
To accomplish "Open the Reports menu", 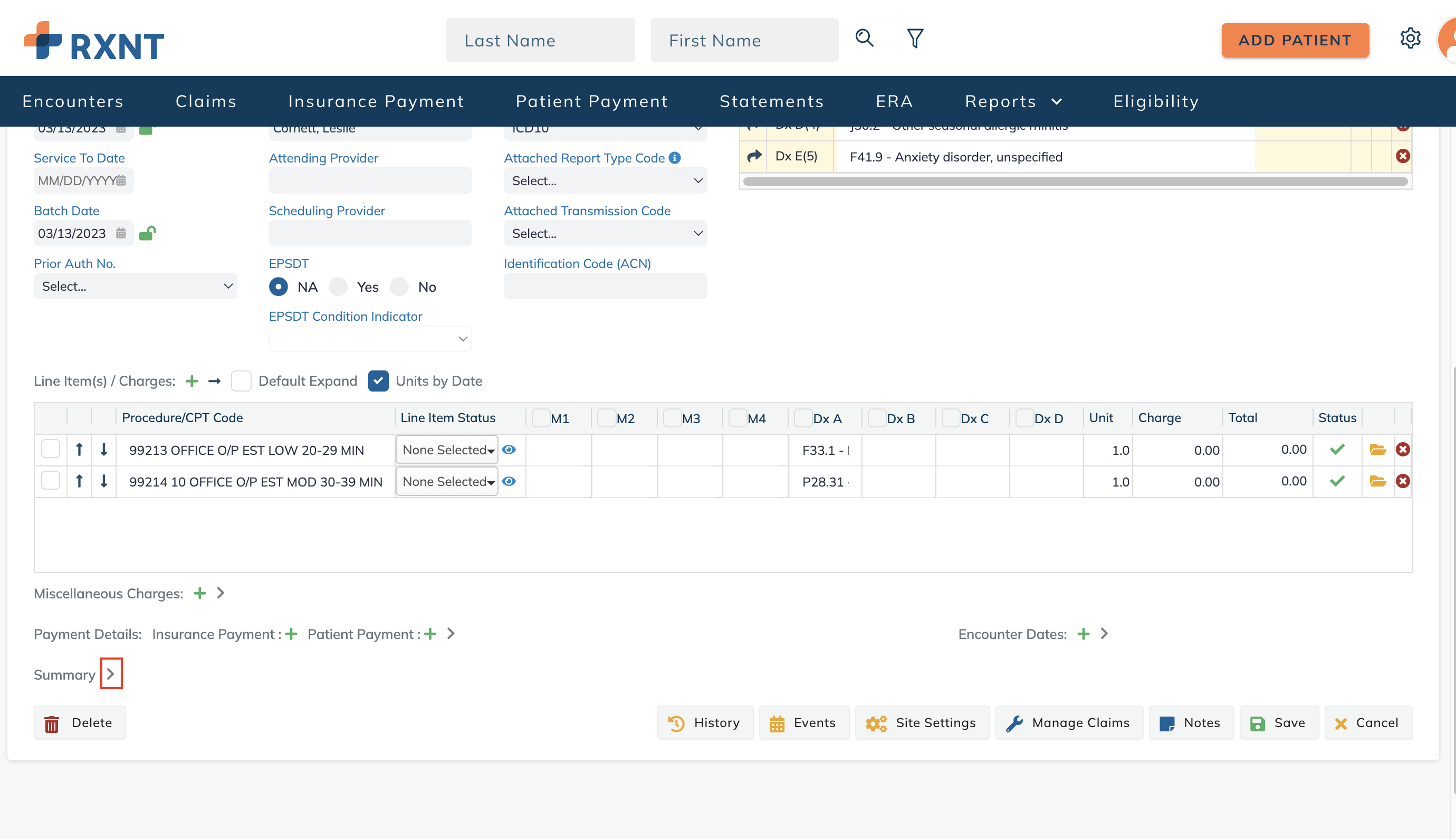I will point(1013,101).
